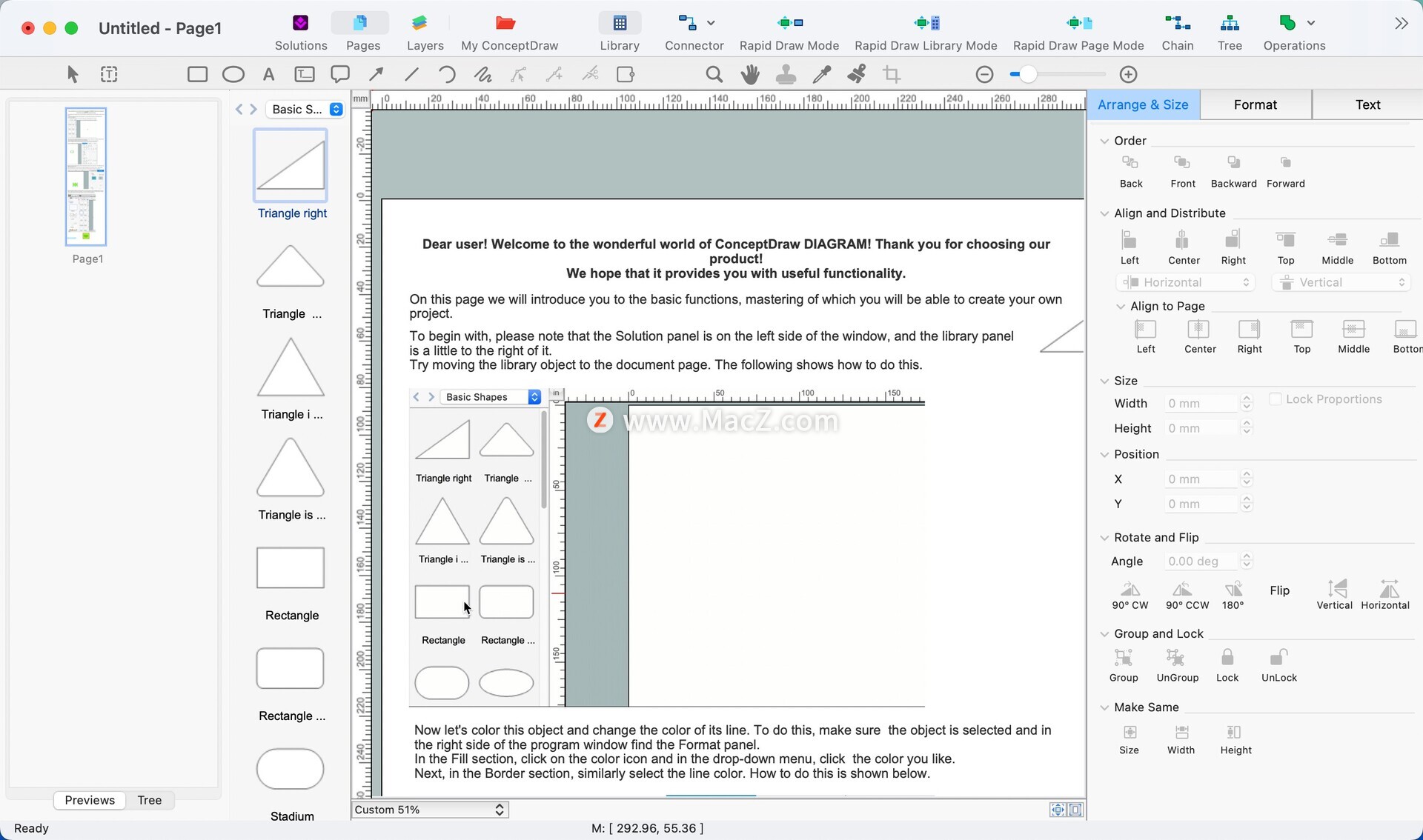This screenshot has height=840, width=1423.
Task: Toggle the Library panel
Action: (x=620, y=33)
